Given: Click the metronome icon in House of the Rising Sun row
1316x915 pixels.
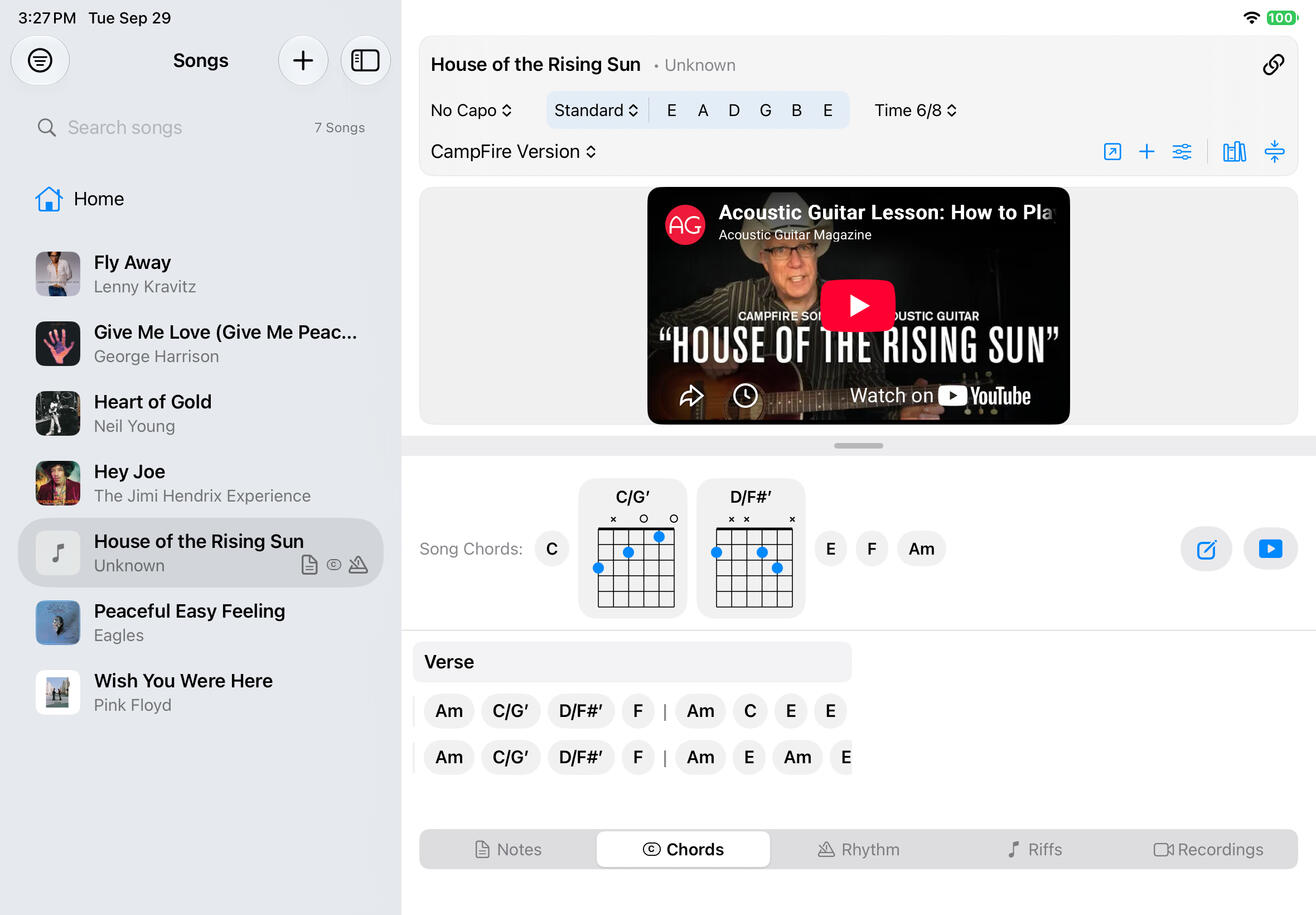Looking at the screenshot, I should (x=358, y=565).
